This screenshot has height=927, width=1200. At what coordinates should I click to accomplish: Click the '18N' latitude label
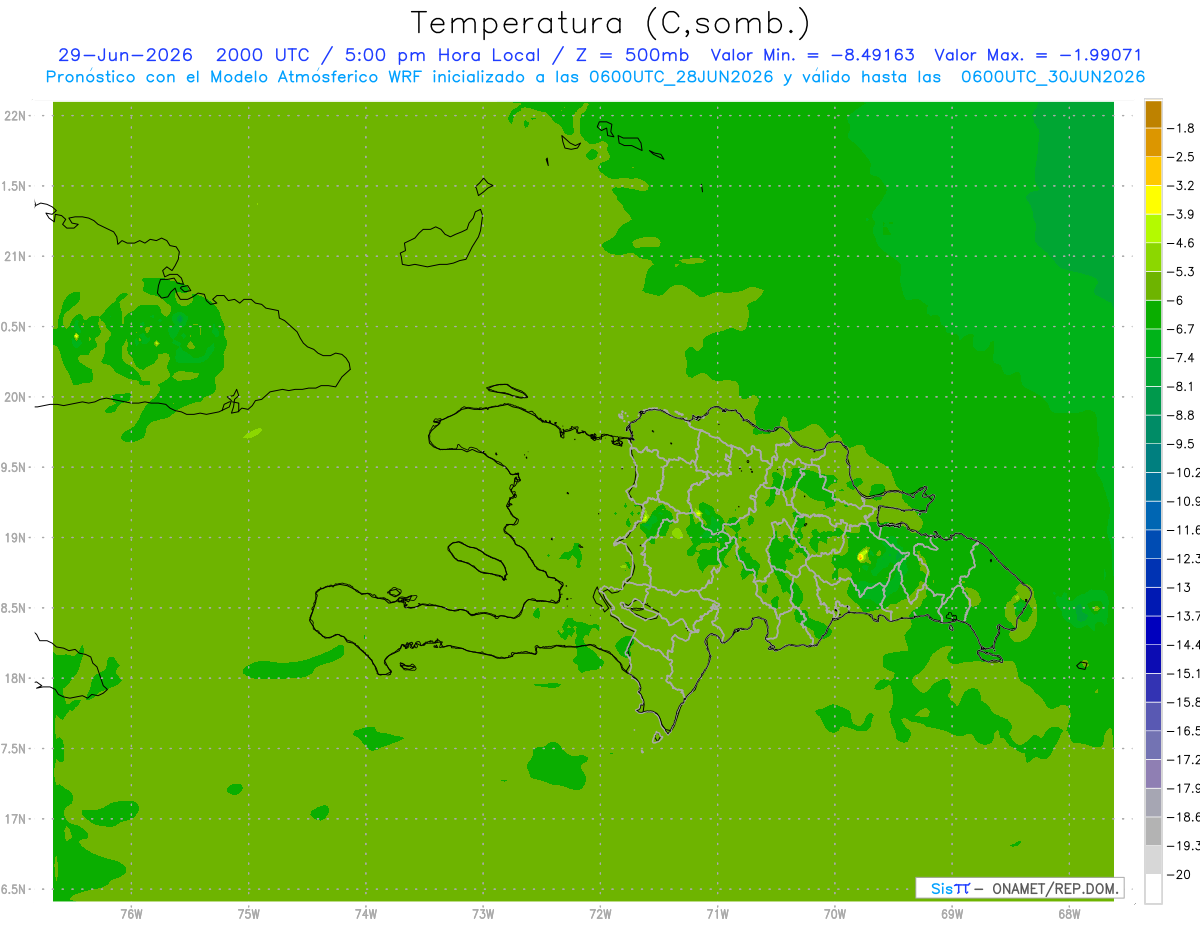(17, 678)
